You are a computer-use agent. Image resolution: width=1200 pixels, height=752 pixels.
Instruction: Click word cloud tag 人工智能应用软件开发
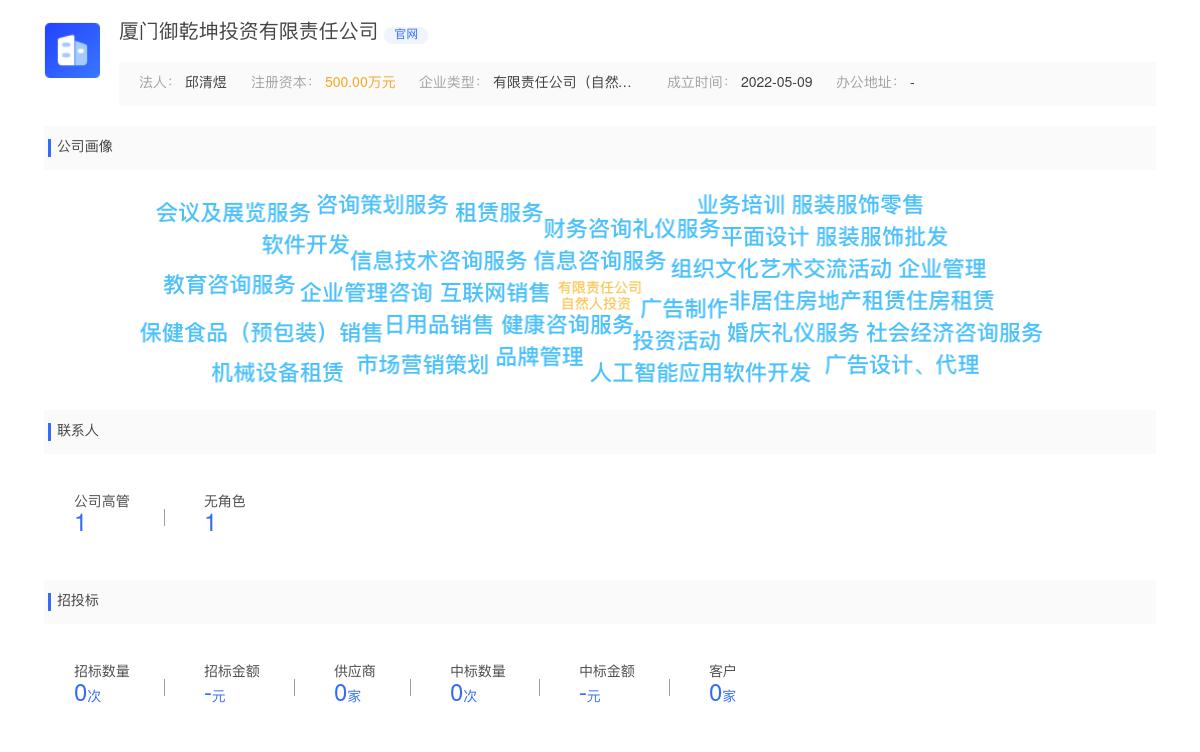[700, 373]
